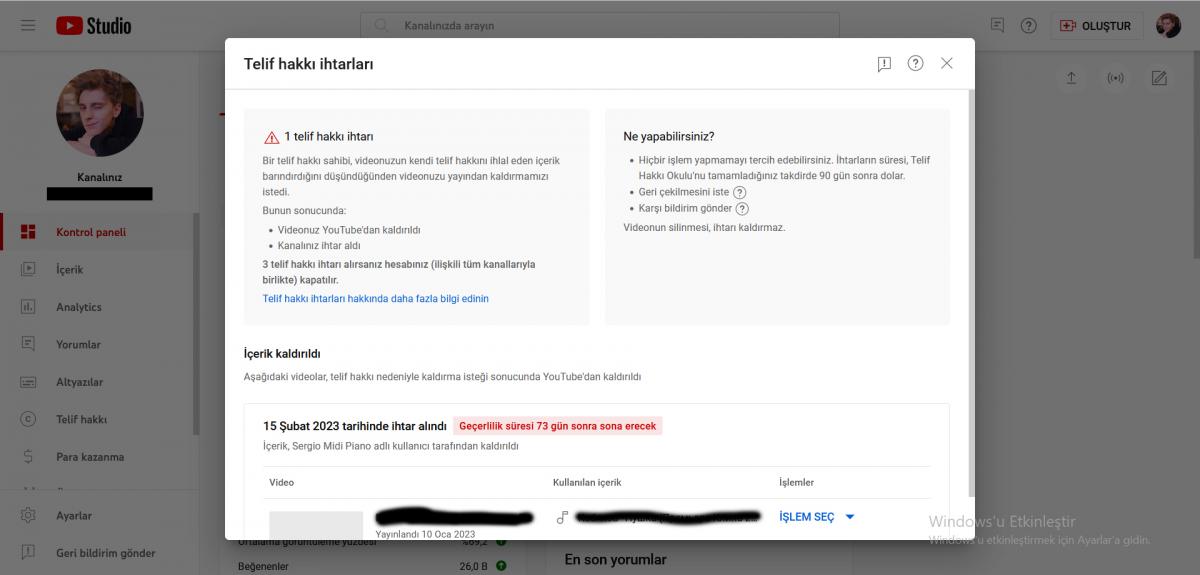The height and width of the screenshot is (575, 1200).
Task: Click the Altyazılar subtitles icon
Action: (x=28, y=382)
